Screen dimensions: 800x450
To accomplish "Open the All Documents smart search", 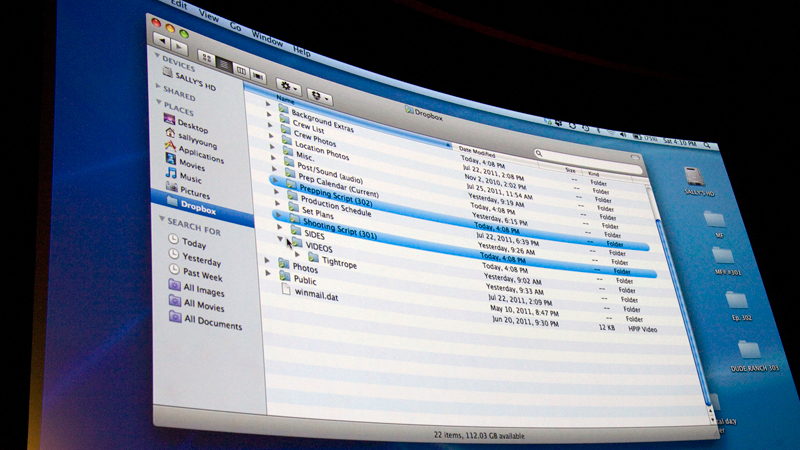I will 205,320.
